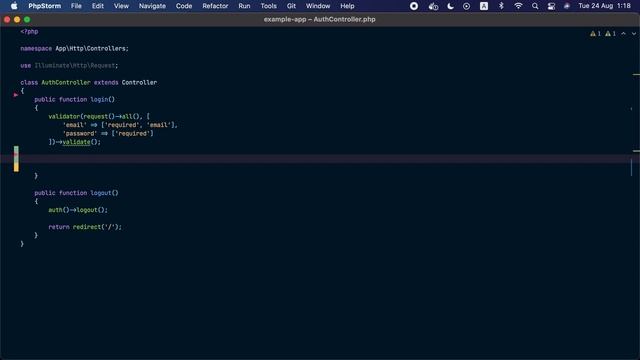Click the 'password' array key

80,133
